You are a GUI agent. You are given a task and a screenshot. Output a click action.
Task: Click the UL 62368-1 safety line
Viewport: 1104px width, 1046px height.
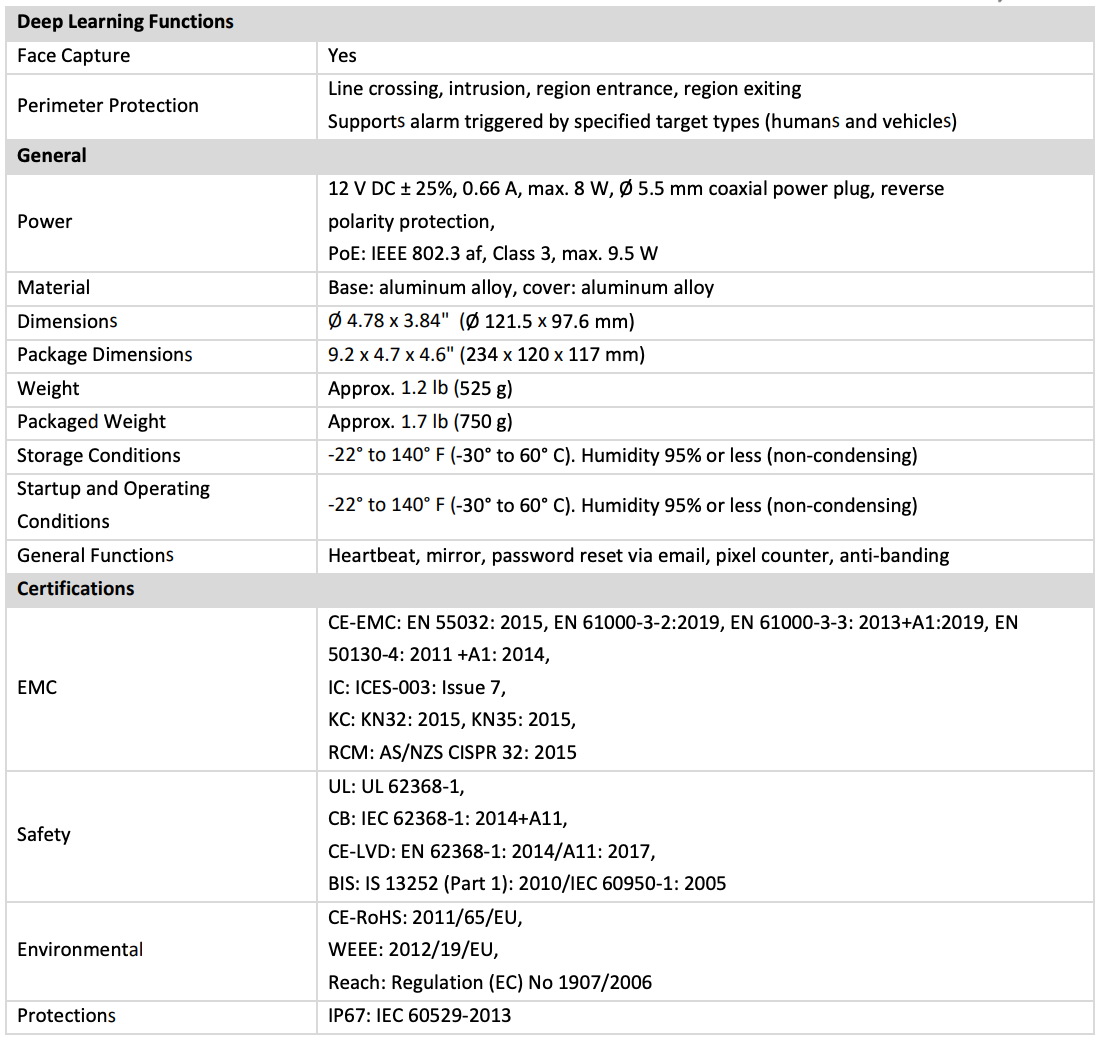pyautogui.click(x=396, y=786)
